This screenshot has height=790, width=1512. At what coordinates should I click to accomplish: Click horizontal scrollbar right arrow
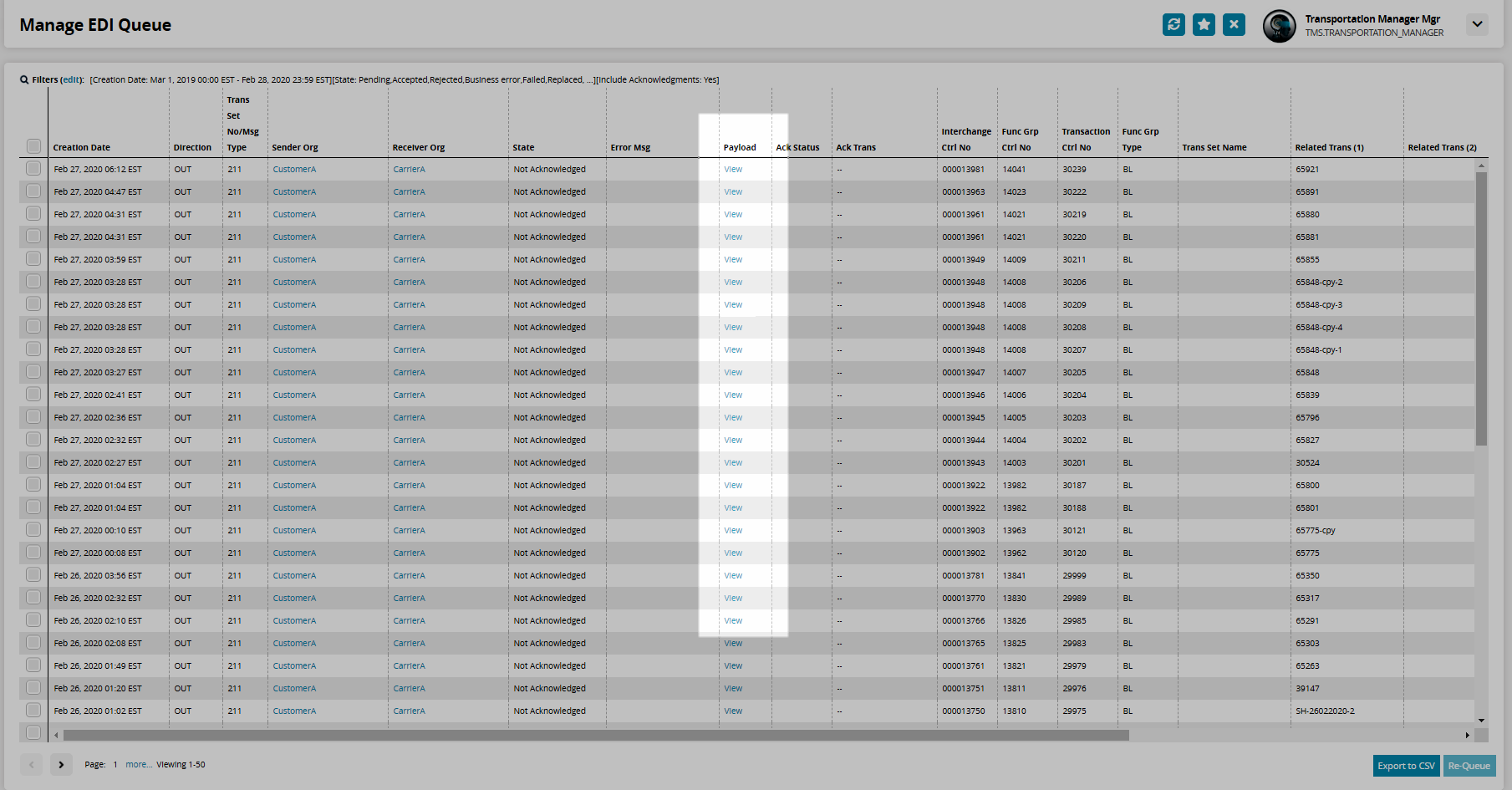1467,736
